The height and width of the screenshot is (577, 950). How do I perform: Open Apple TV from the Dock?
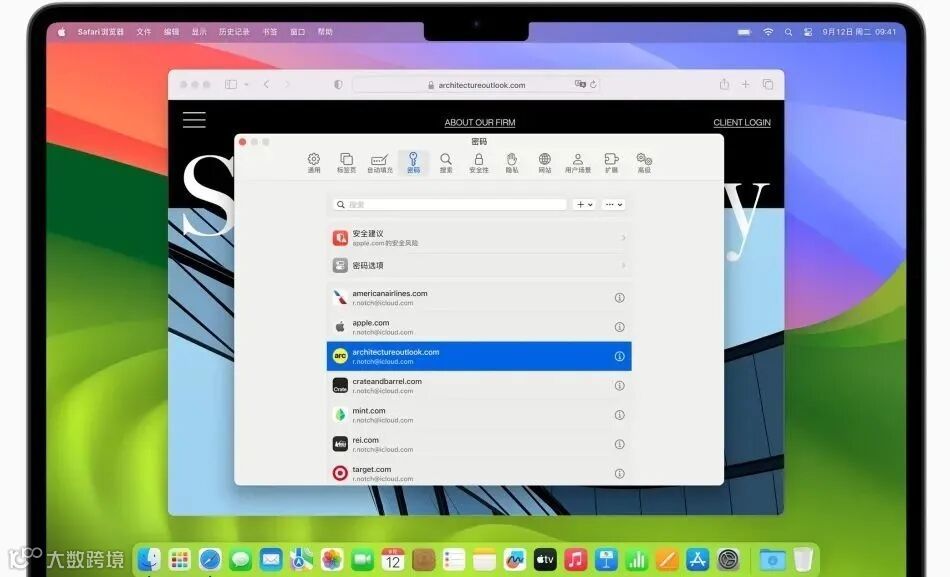pyautogui.click(x=545, y=559)
